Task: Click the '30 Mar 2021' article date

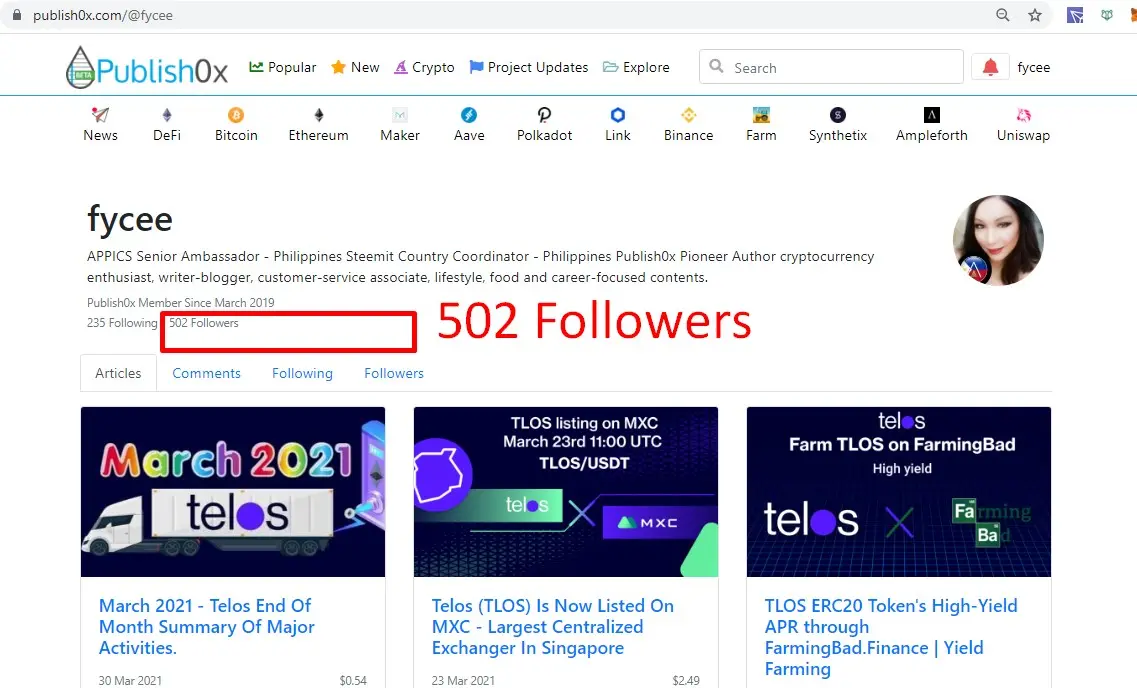Action: [x=131, y=680]
